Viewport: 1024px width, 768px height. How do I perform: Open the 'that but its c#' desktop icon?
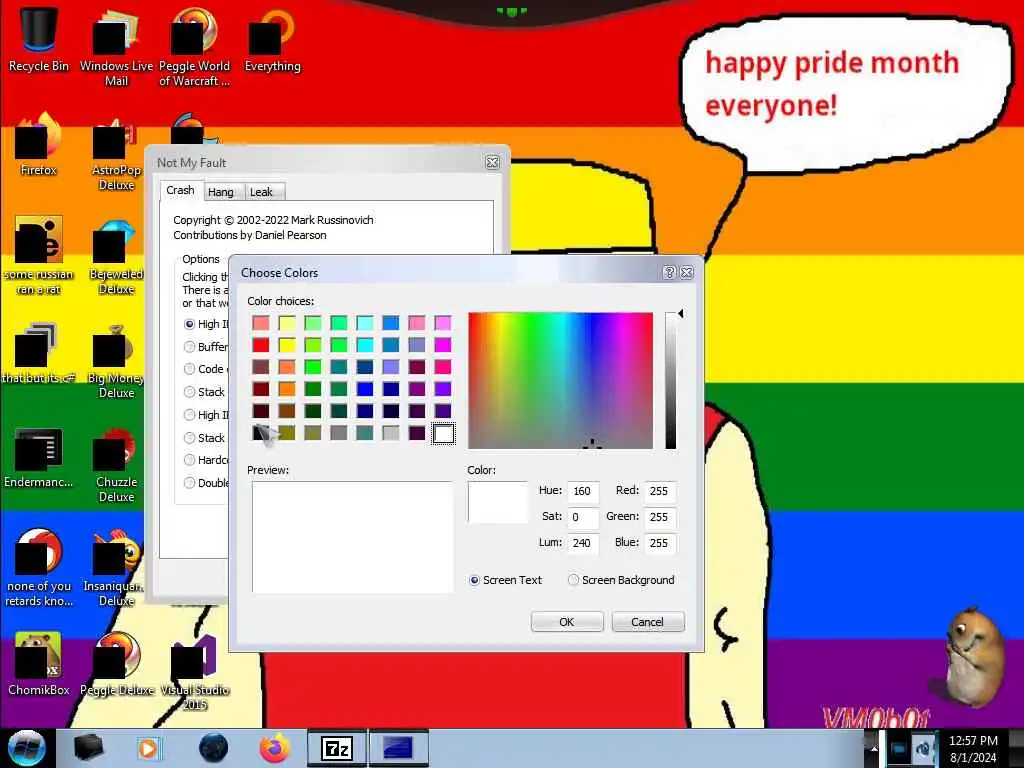[x=39, y=353]
